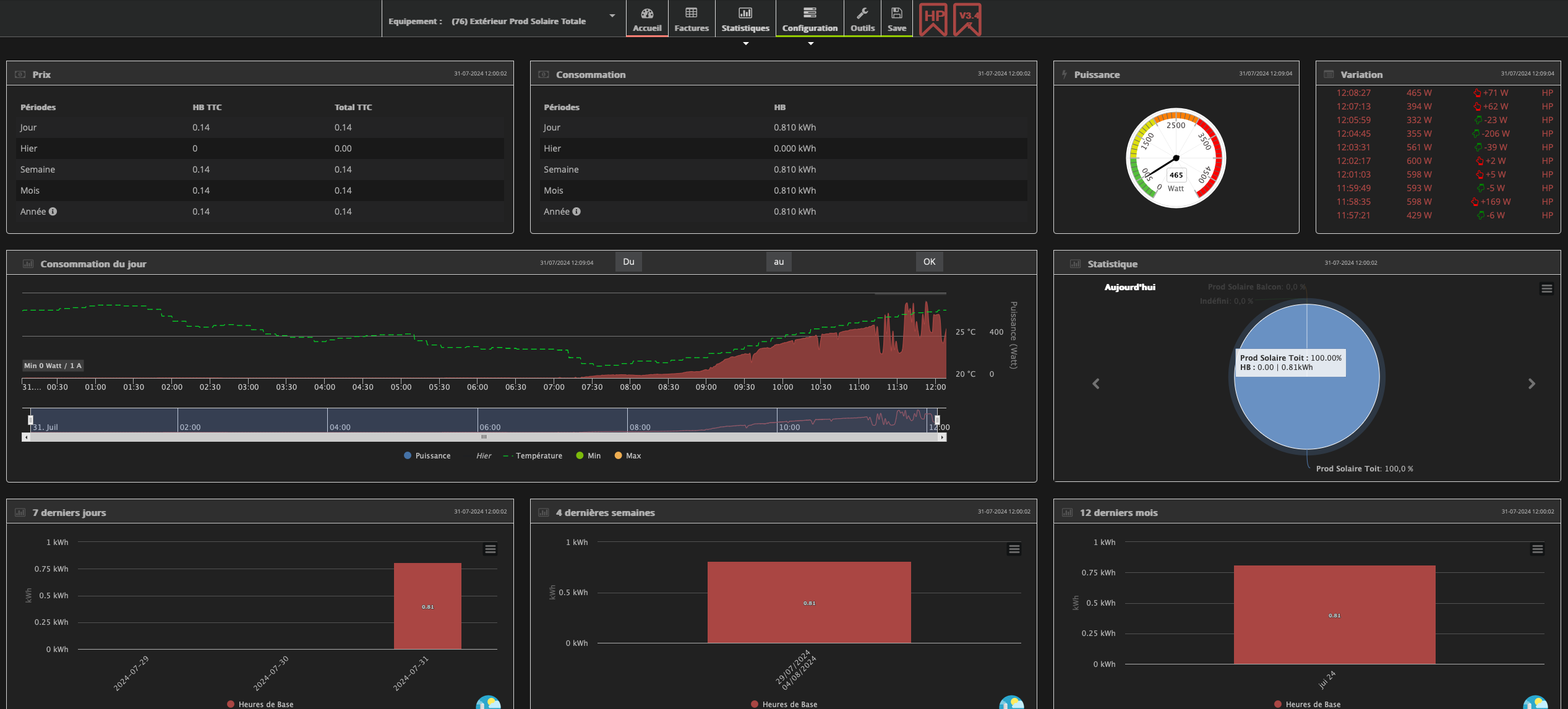Click the info icon next to Année in Consommation
The height and width of the screenshot is (709, 1568).
pos(576,212)
